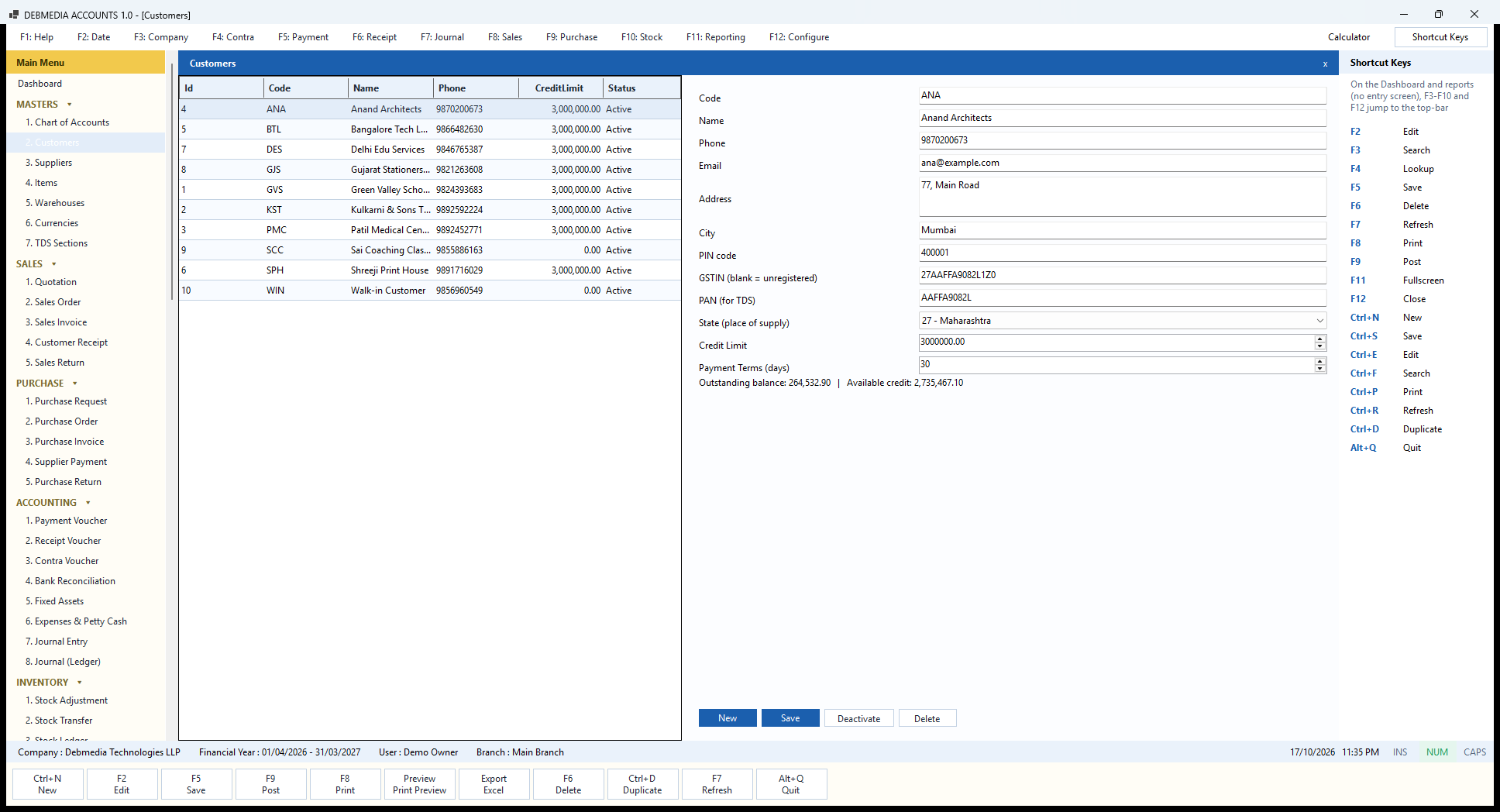Click the Email input field
The image size is (1500, 812).
click(1123, 163)
